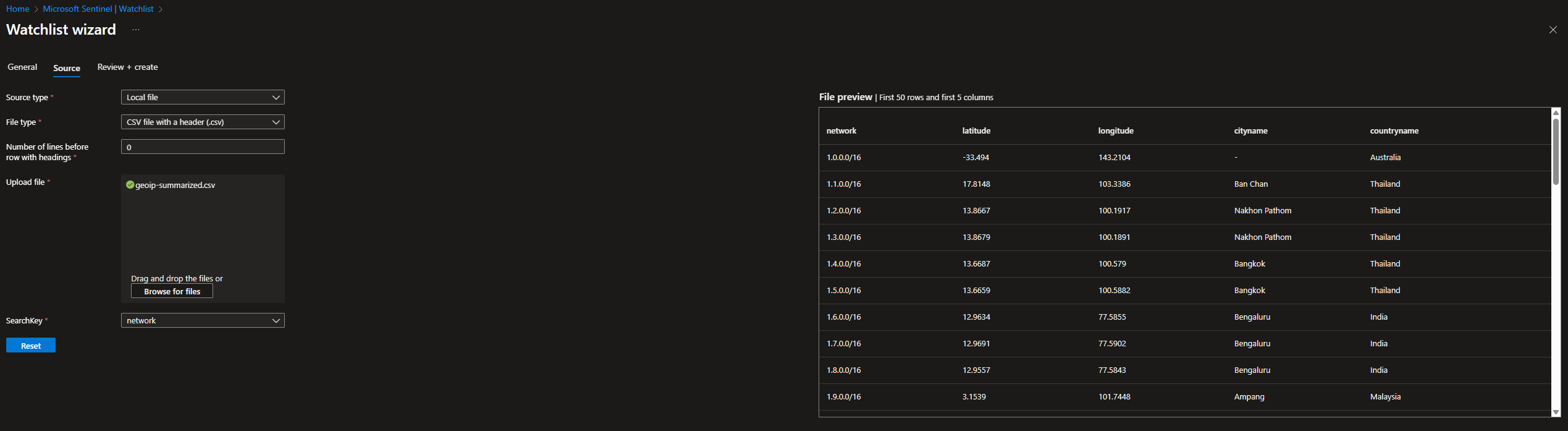Image resolution: width=1568 pixels, height=431 pixels.
Task: Select the Source tab
Action: click(67, 68)
